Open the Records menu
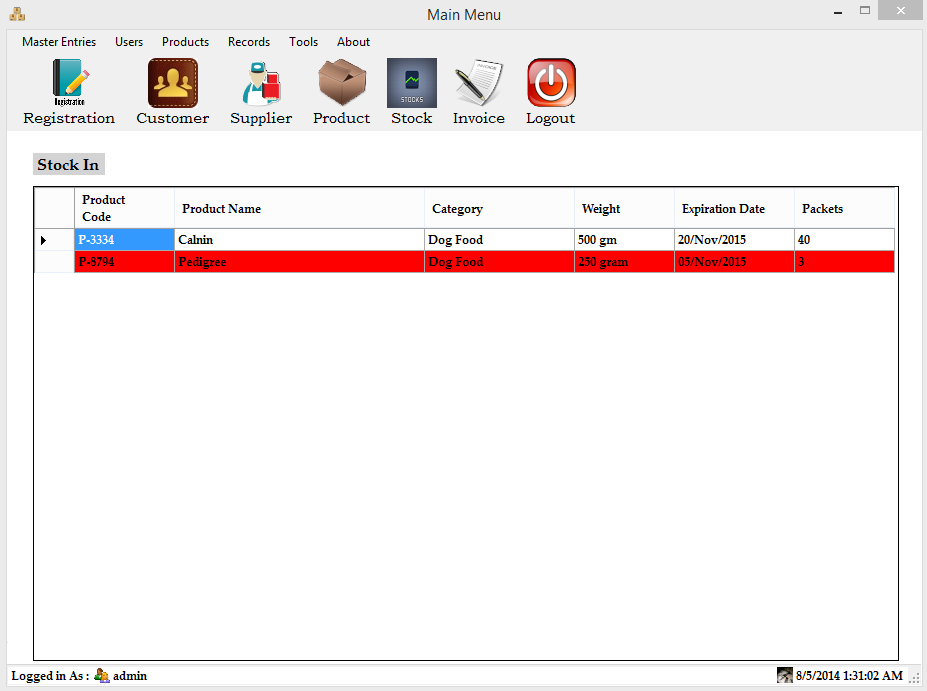The image size is (927, 691). pyautogui.click(x=249, y=42)
